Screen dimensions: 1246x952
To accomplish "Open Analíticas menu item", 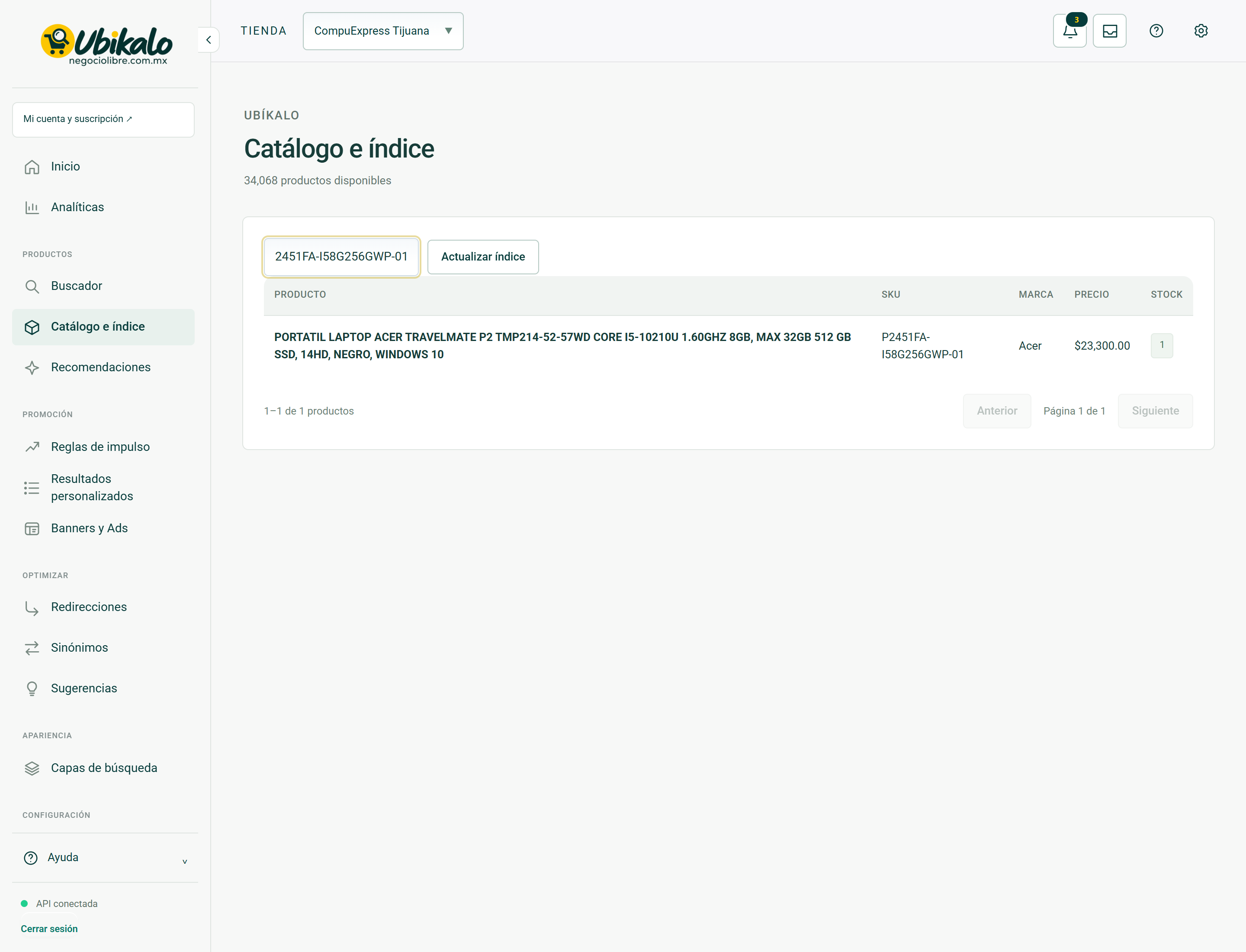I will [x=103, y=207].
